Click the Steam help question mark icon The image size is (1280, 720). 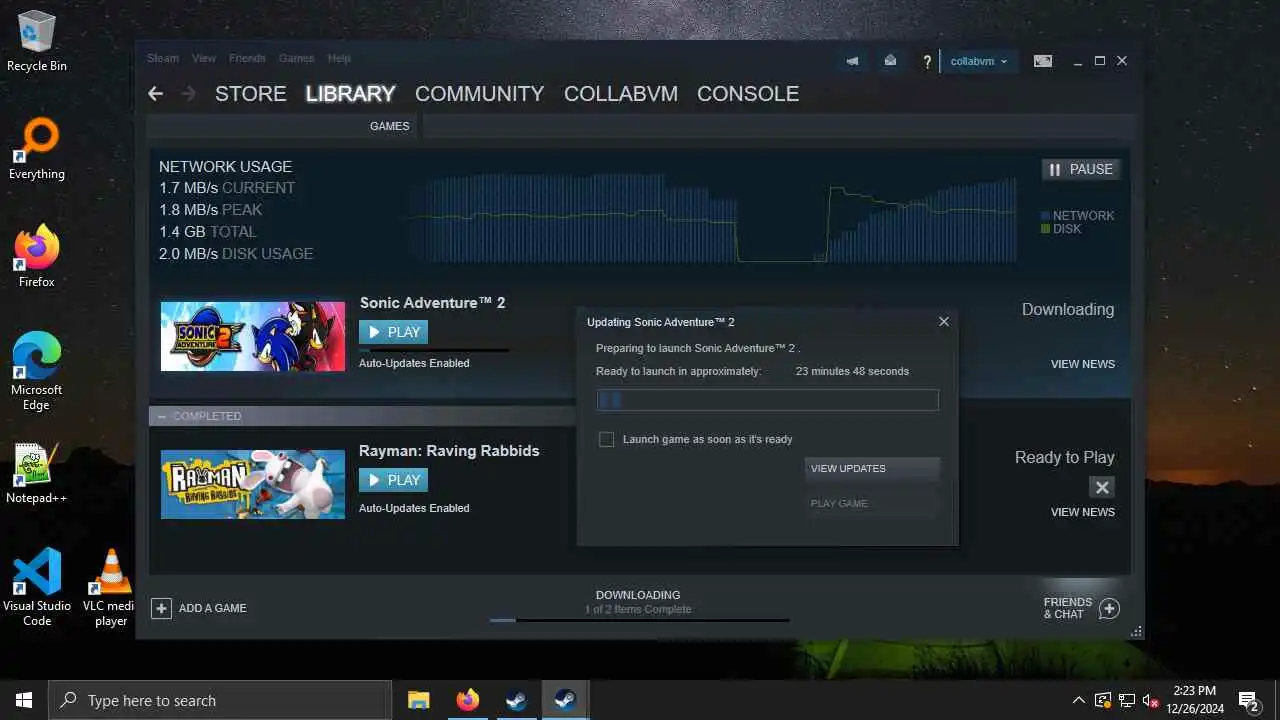[927, 62]
